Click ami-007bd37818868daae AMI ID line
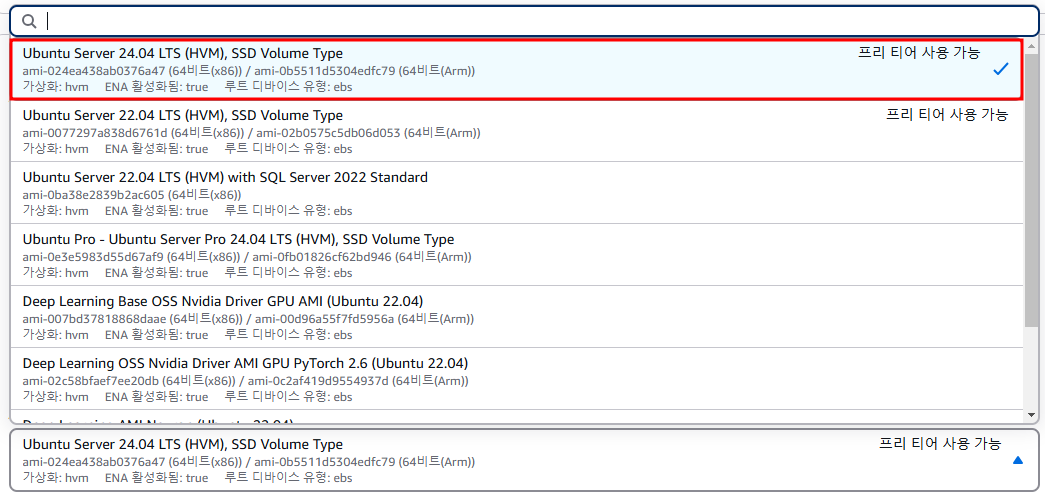The image size is (1045, 499). [x=248, y=318]
